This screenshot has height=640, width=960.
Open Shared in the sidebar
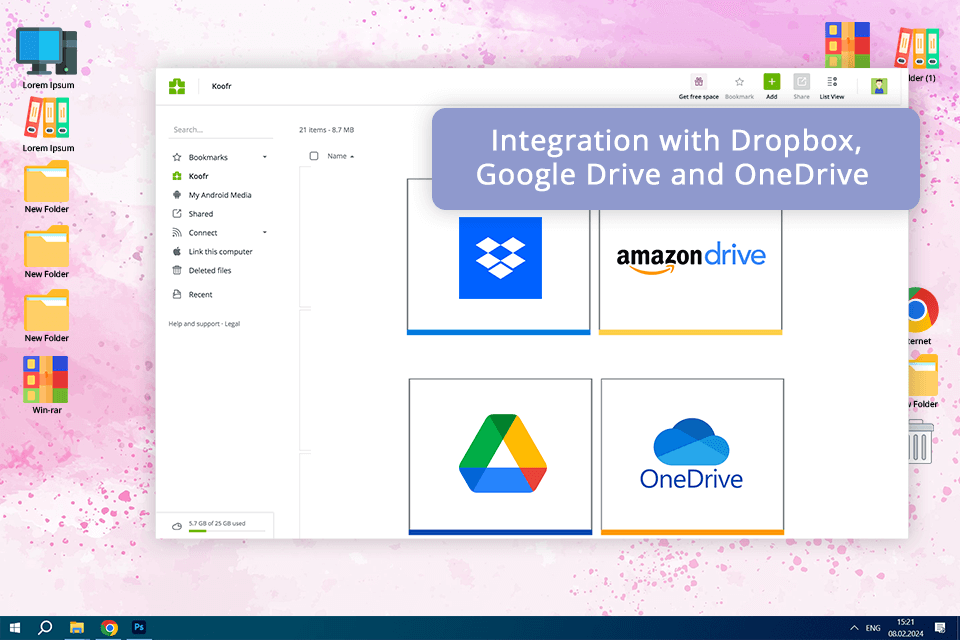pyautogui.click(x=201, y=214)
